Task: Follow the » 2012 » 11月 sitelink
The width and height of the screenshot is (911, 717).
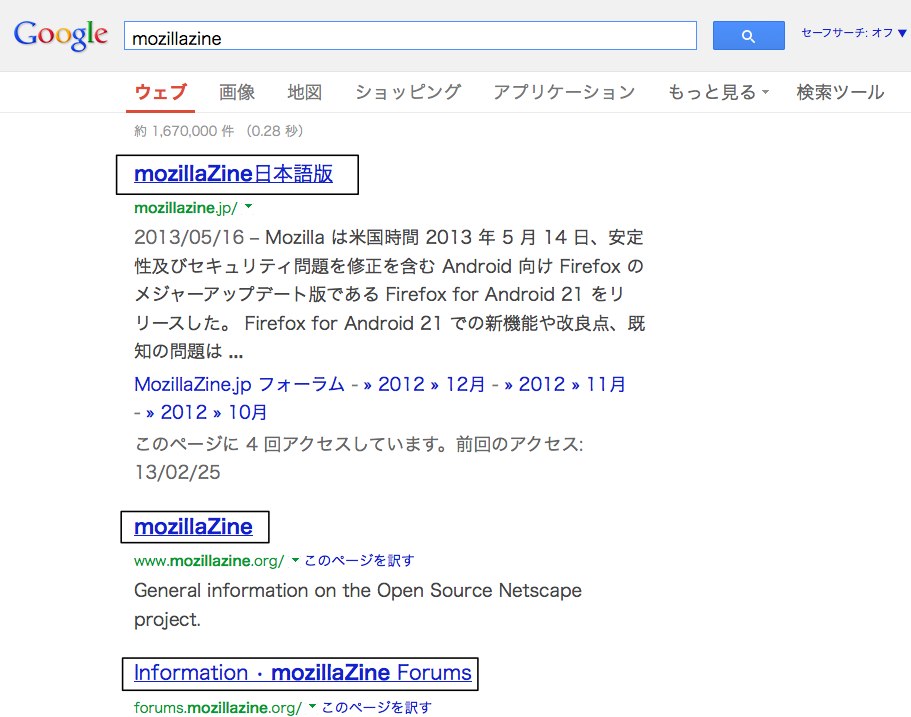Action: [565, 384]
